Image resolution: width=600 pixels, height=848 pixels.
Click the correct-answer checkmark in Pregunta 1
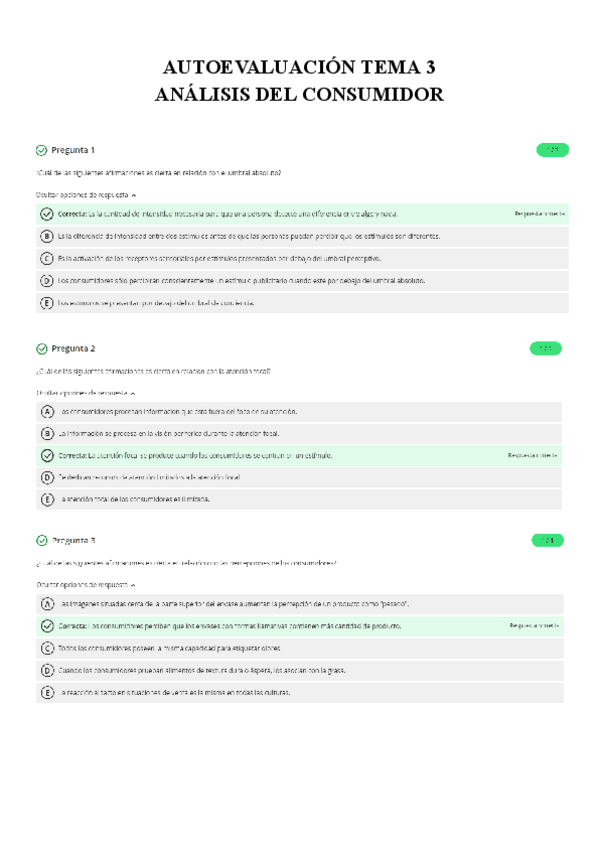coord(47,214)
